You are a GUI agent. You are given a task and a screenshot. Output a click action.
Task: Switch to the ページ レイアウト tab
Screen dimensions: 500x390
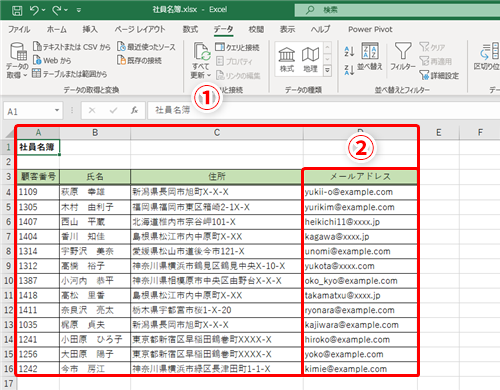140,29
